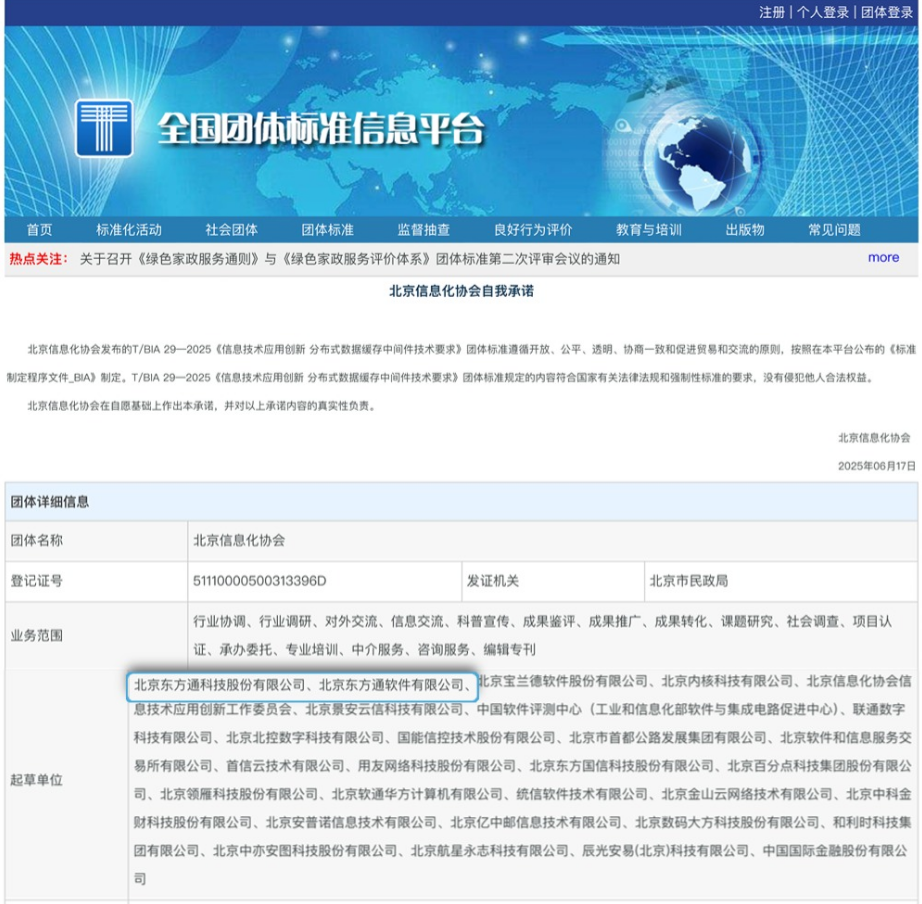This screenshot has height=904, width=922.
Task: Open the 个人登录 personal login link
Action: (x=823, y=12)
